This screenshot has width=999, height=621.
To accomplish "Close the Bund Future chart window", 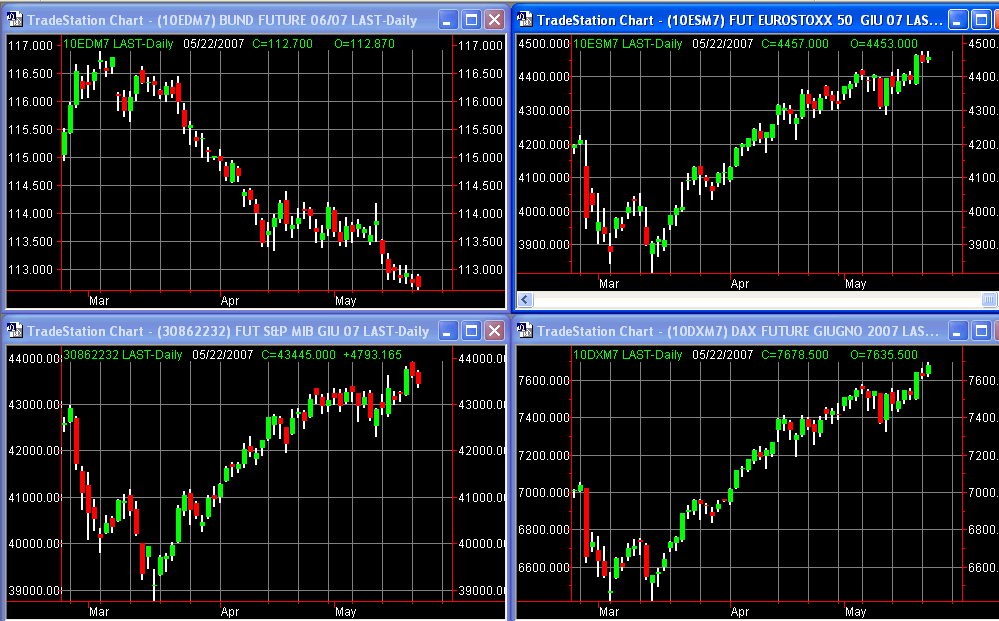I will pyautogui.click(x=494, y=20).
